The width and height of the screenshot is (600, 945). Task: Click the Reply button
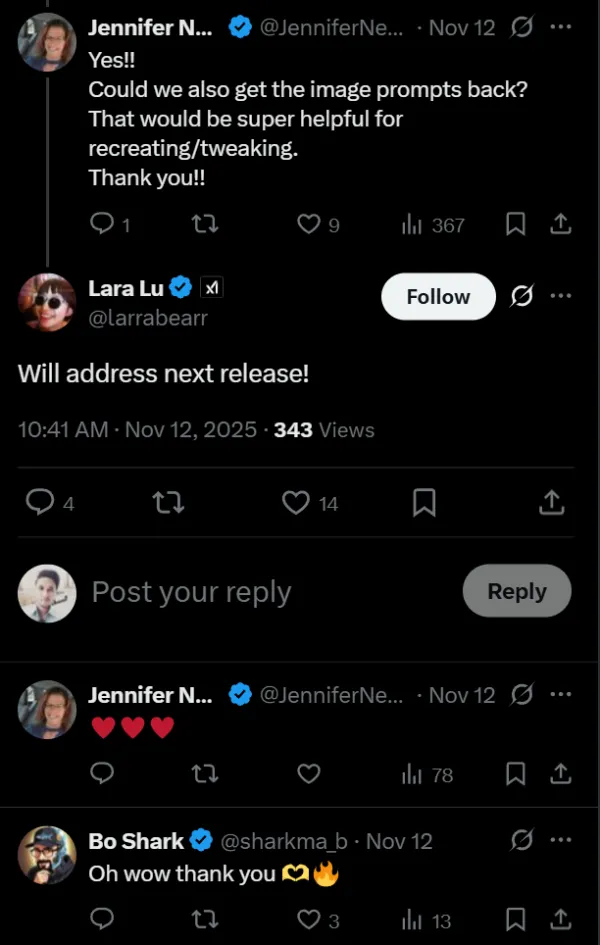pyautogui.click(x=516, y=591)
